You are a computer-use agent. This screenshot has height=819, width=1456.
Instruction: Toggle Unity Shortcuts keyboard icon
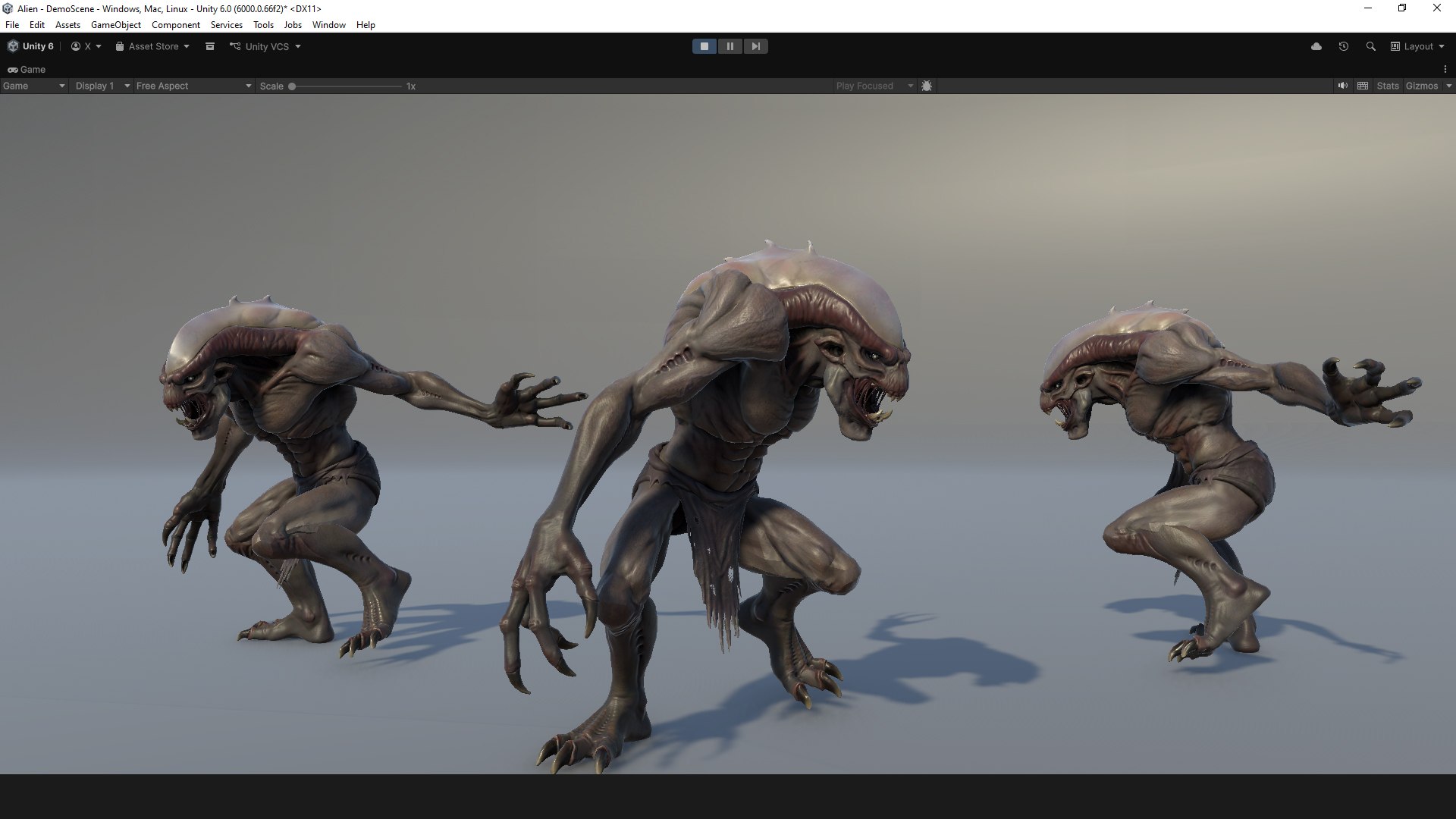pos(1363,86)
